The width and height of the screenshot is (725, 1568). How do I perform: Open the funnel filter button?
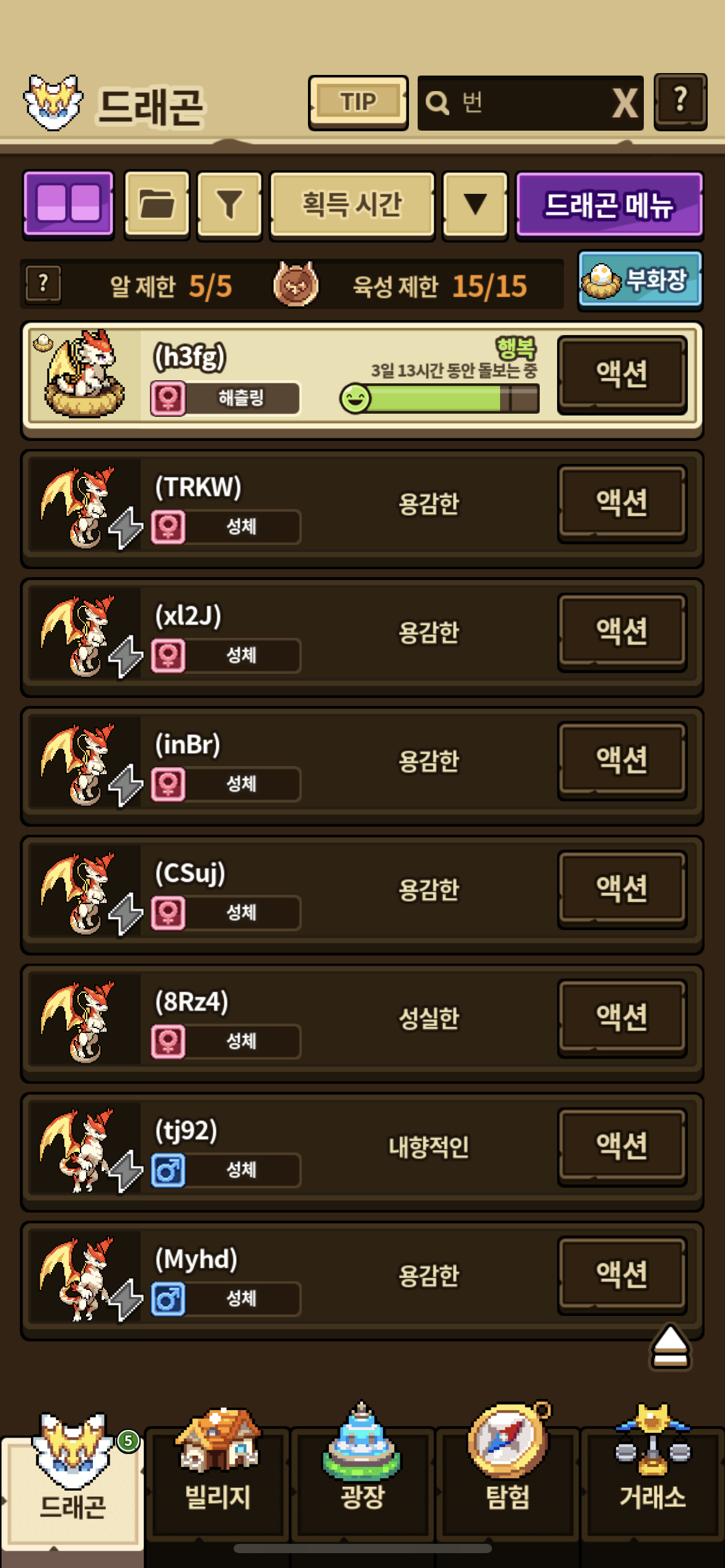pyautogui.click(x=229, y=204)
